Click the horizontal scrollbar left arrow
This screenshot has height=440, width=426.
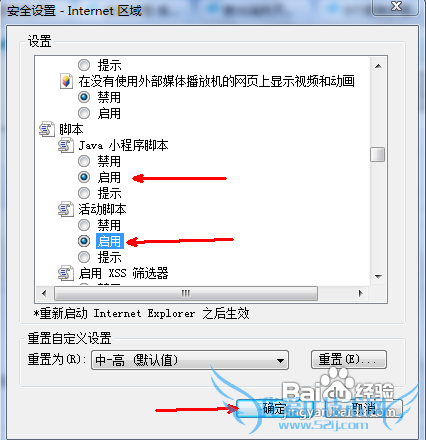[44, 293]
